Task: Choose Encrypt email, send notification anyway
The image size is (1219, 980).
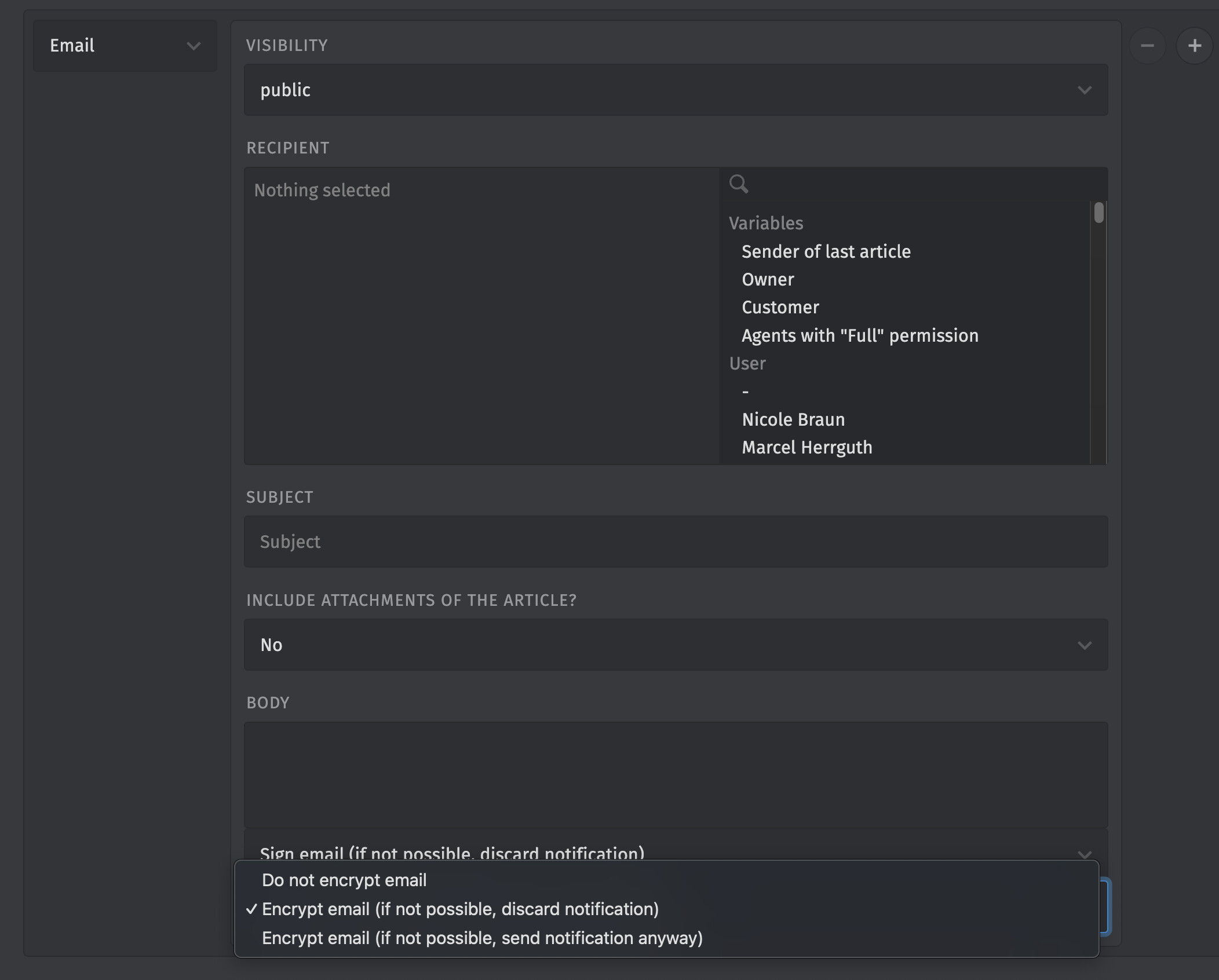Action: point(482,938)
